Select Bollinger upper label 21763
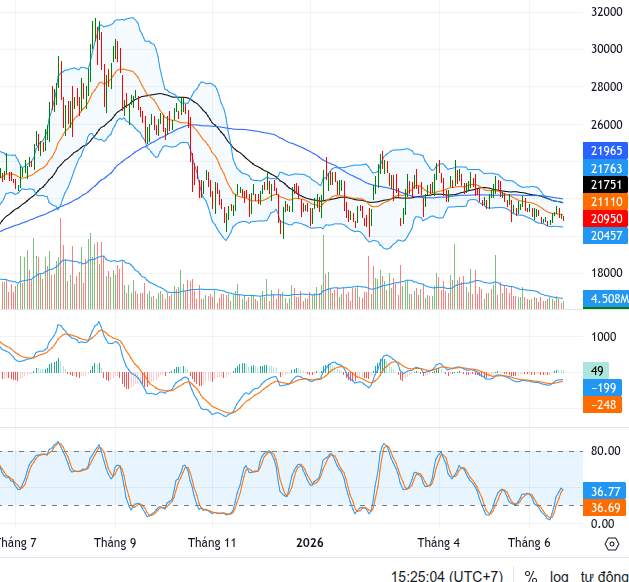629x582 pixels. (605, 168)
